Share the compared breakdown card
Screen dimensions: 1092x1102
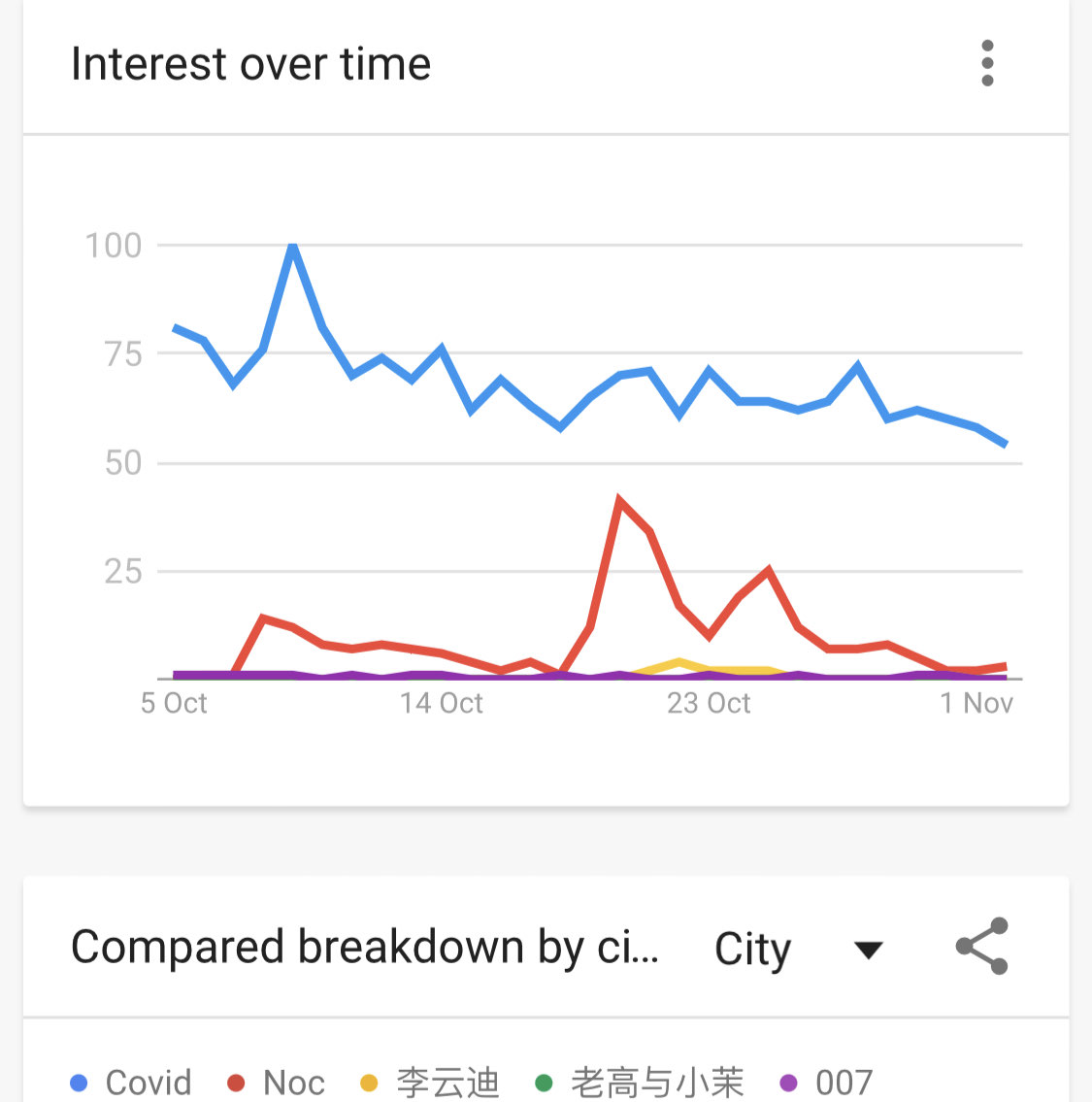tap(981, 946)
